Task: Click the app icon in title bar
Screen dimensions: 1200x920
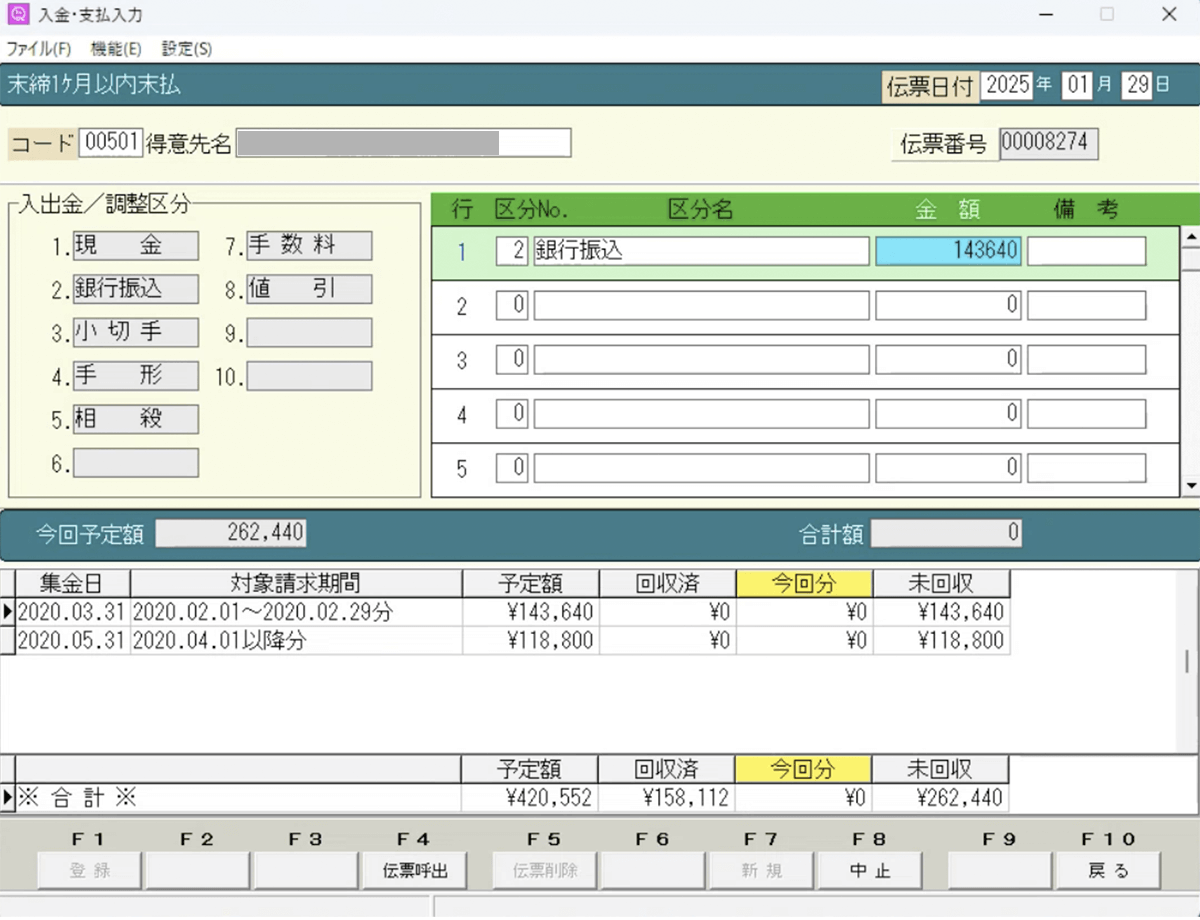Action: pos(17,15)
